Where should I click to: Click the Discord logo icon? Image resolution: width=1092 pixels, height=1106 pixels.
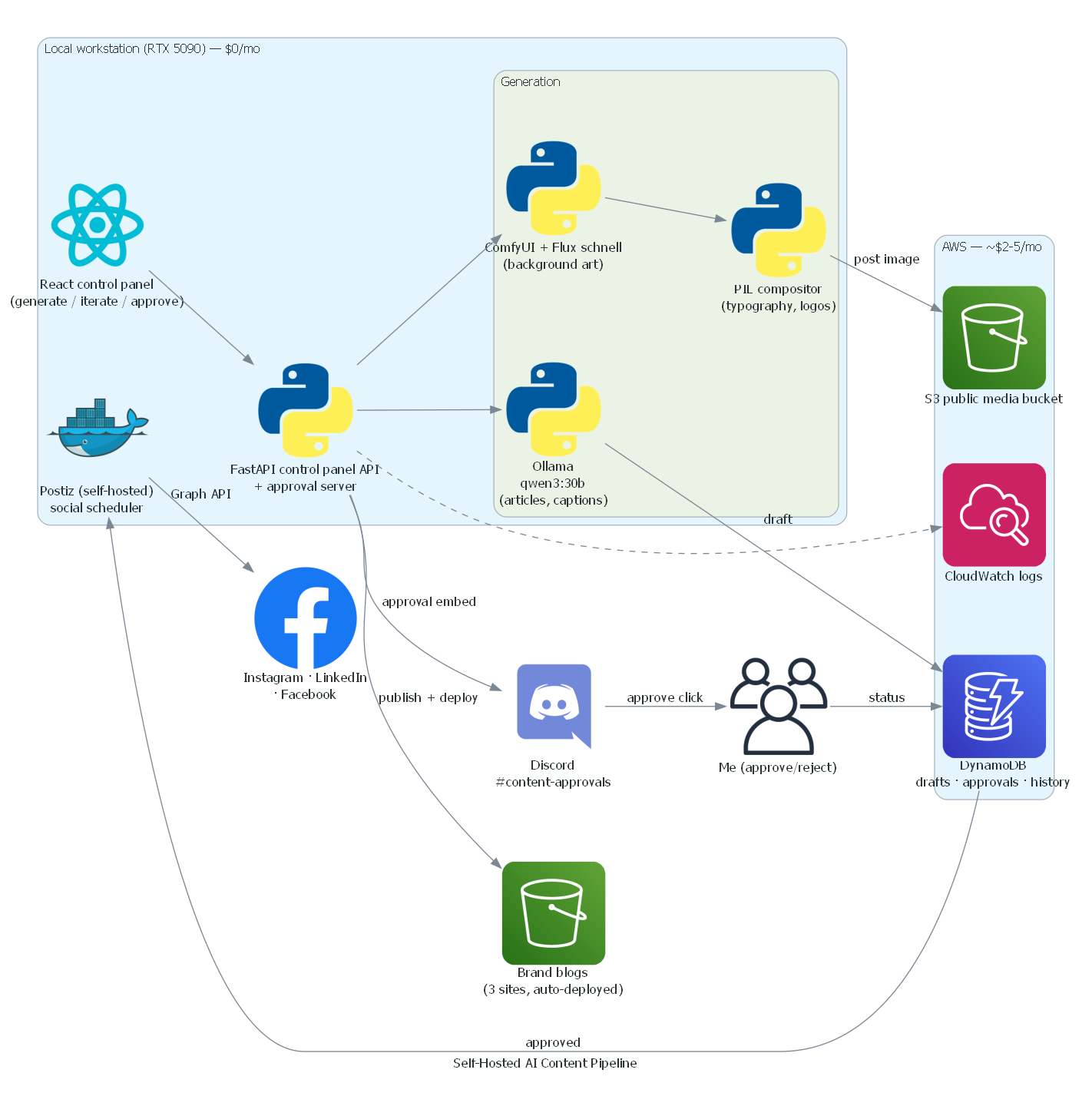[554, 707]
